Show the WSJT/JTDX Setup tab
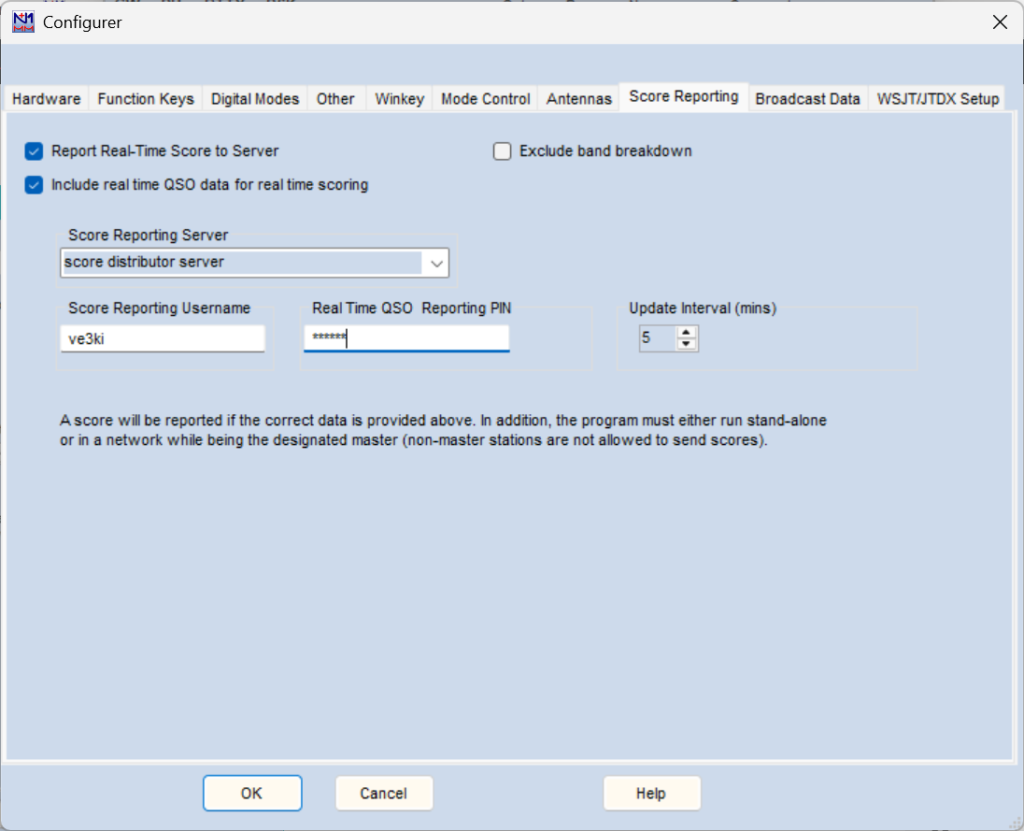This screenshot has height=831, width=1024. (937, 99)
